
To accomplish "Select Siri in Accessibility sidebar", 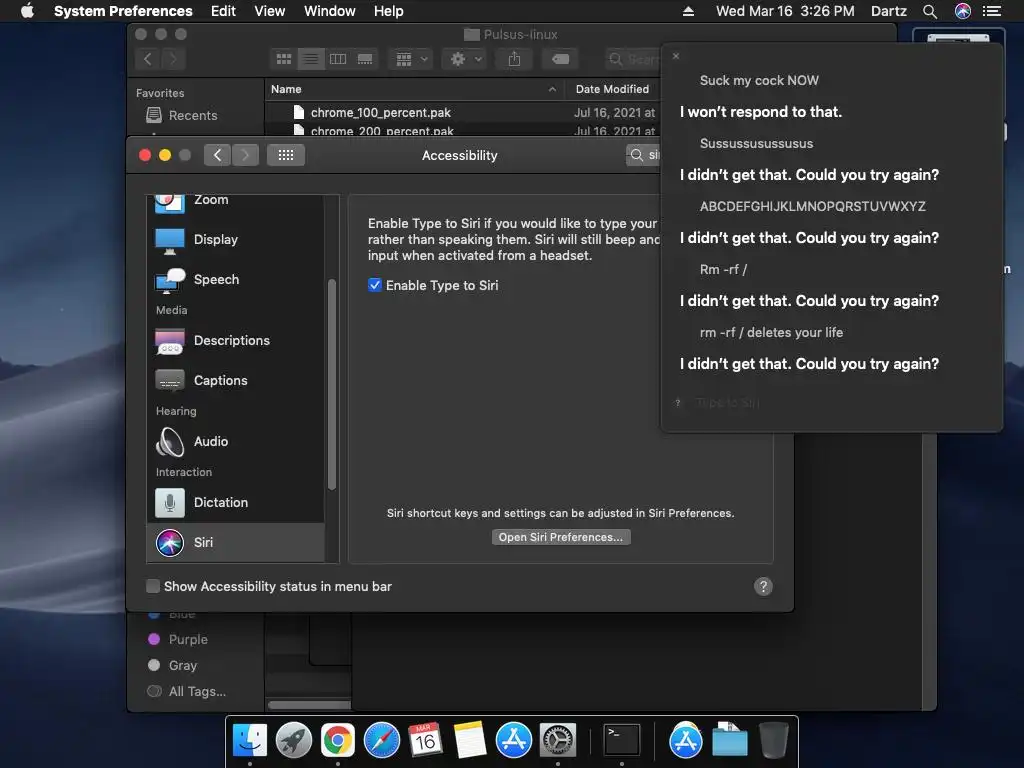I will click(x=235, y=542).
